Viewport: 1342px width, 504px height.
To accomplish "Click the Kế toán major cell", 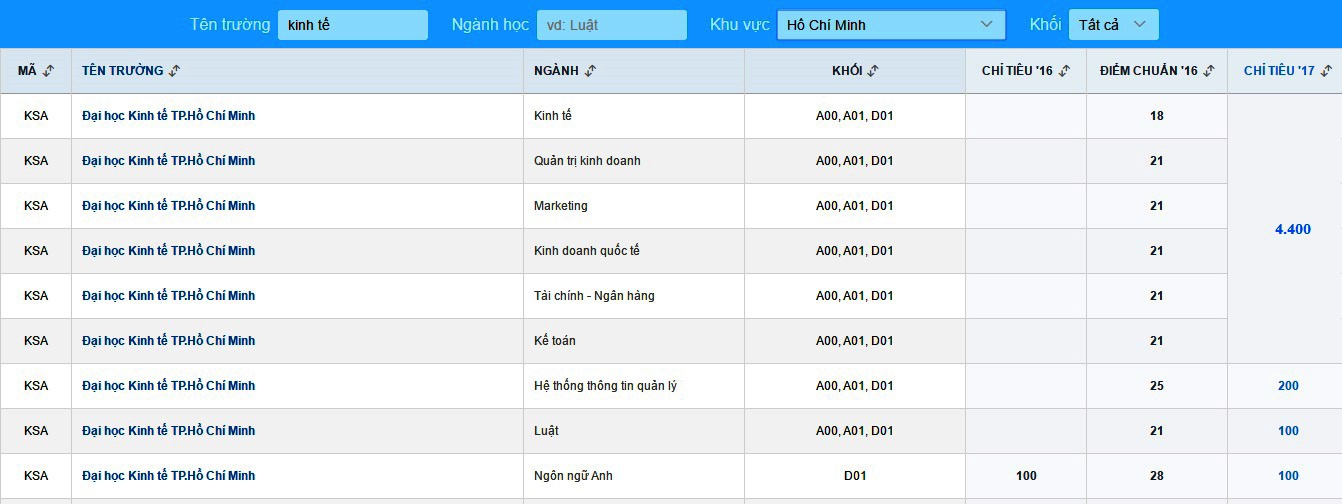I will point(555,341).
